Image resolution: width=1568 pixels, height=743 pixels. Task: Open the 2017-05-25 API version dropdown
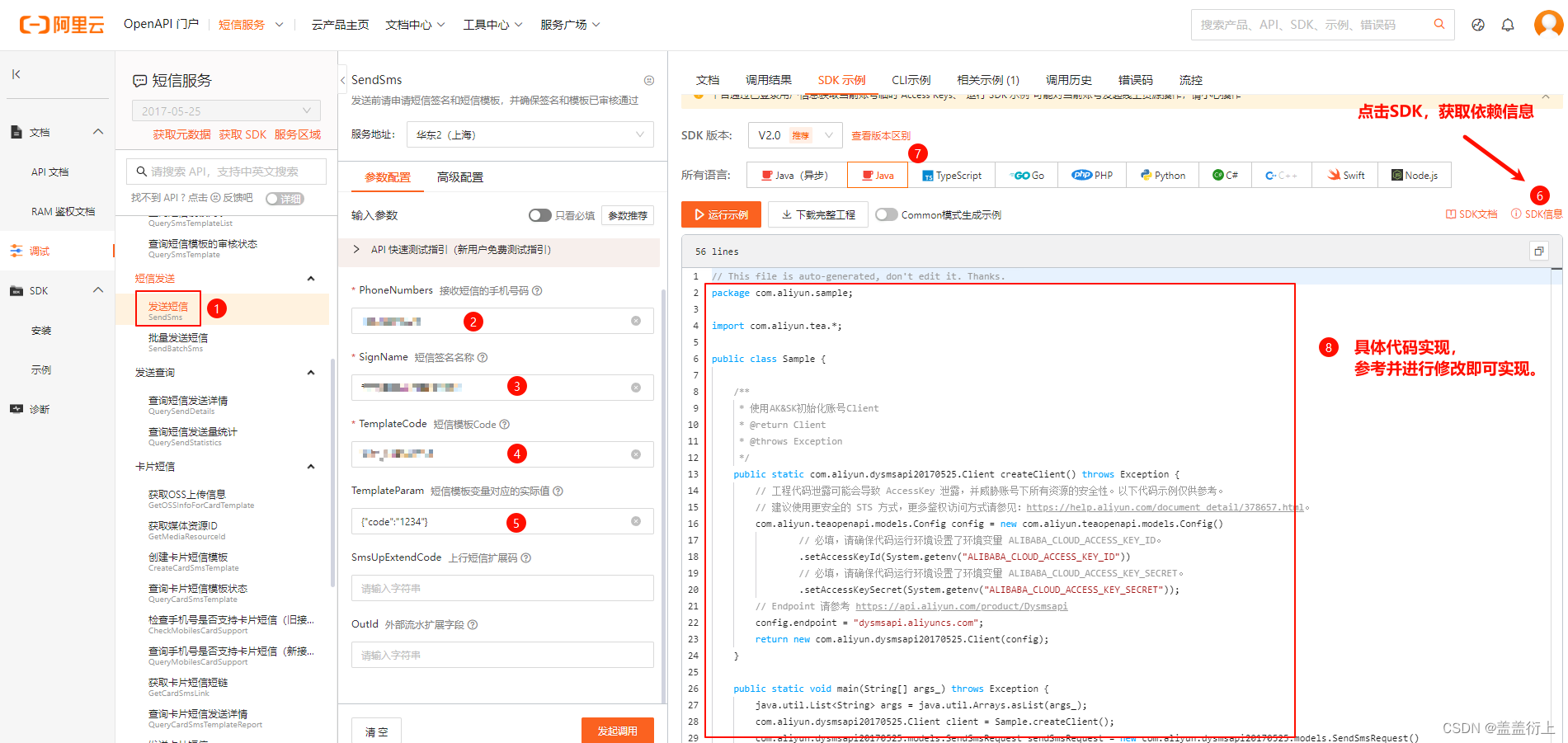click(226, 111)
